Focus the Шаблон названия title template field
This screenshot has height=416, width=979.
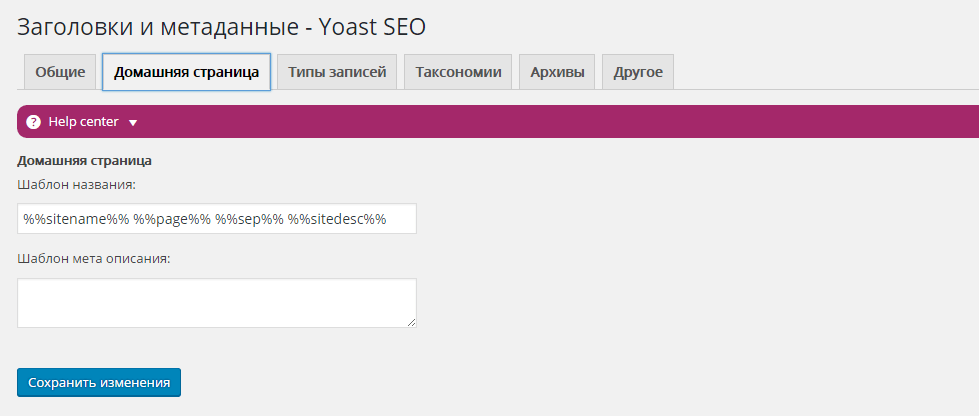[217, 219]
